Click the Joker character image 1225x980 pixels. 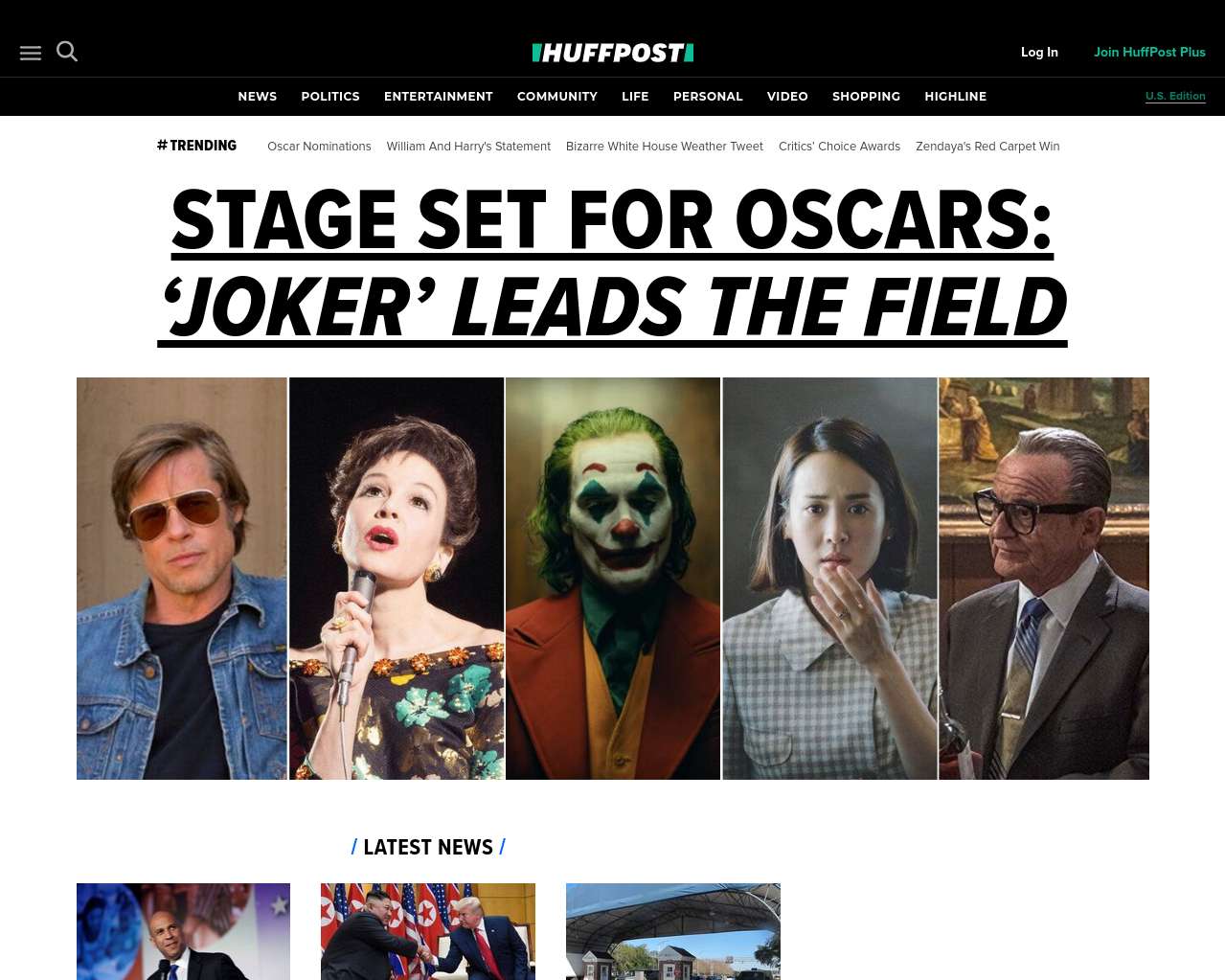[x=613, y=579]
